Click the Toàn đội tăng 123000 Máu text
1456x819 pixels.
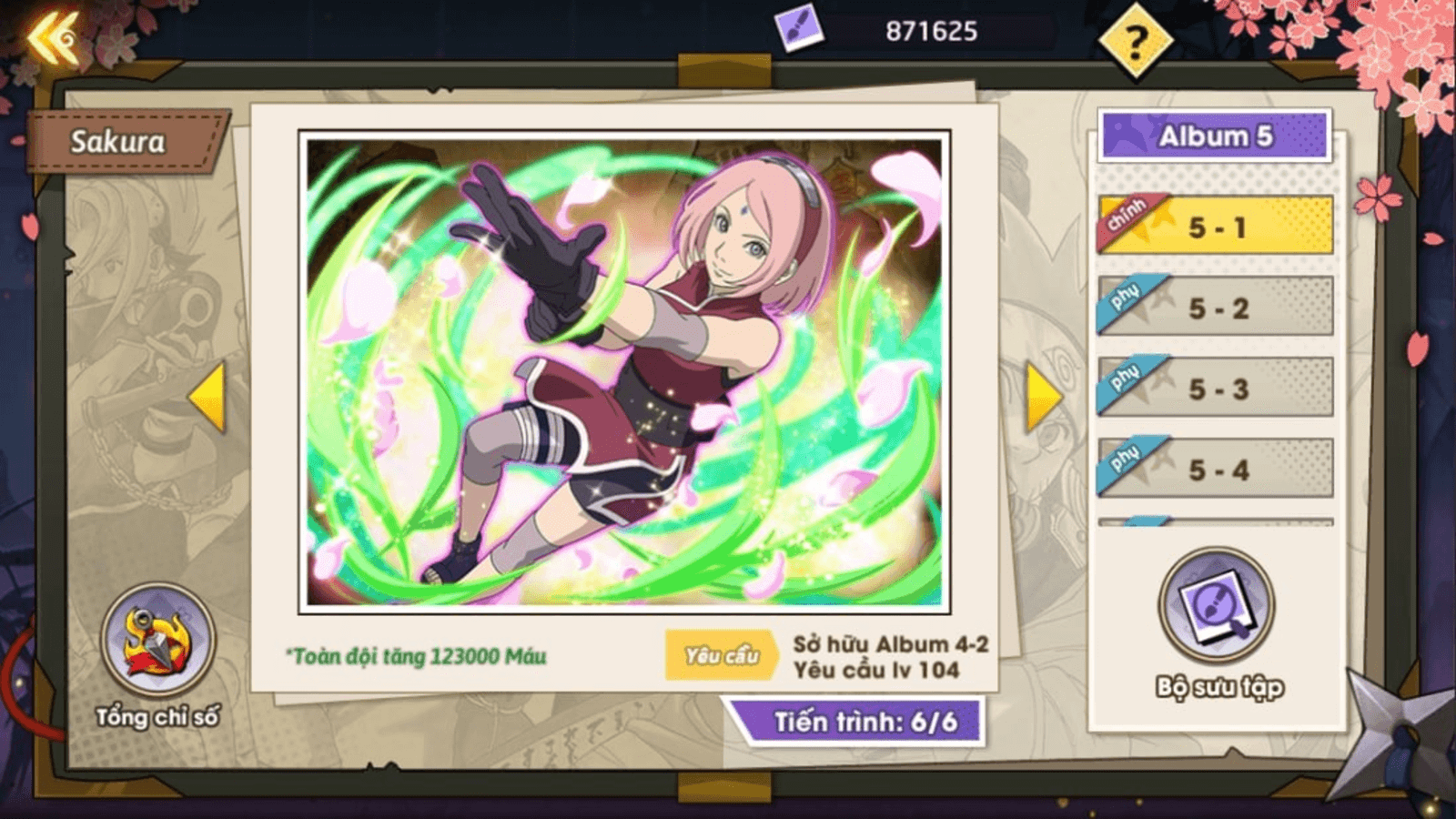pos(416,656)
